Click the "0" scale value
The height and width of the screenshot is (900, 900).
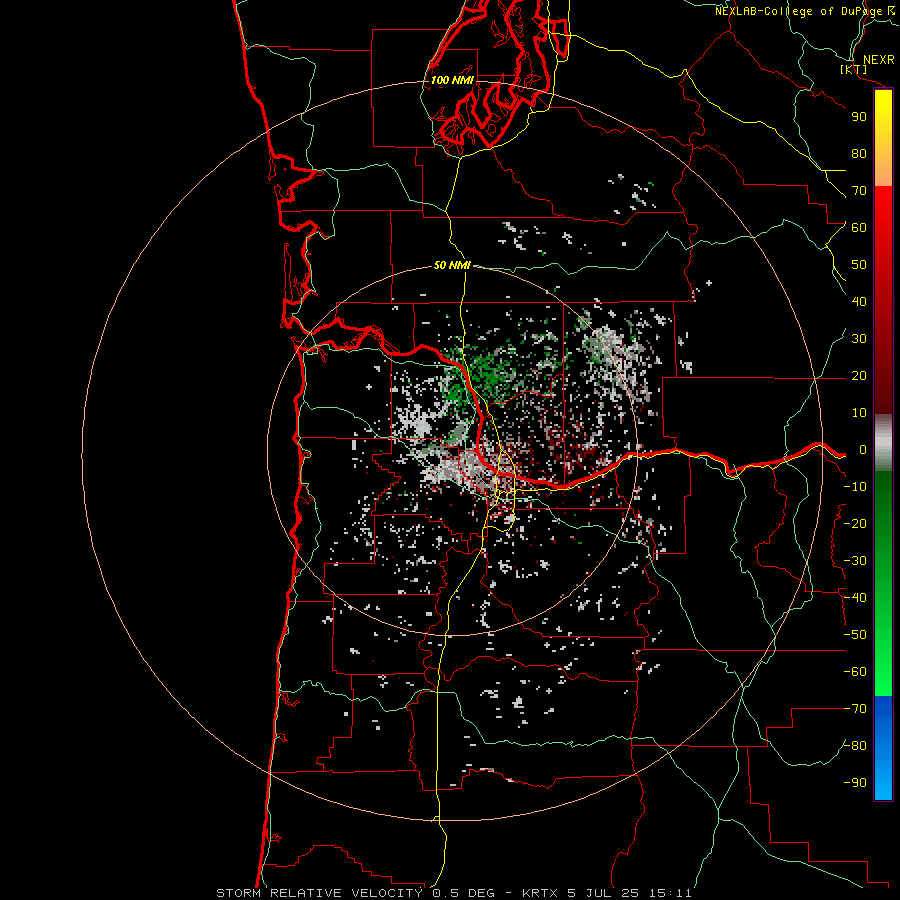coord(863,450)
